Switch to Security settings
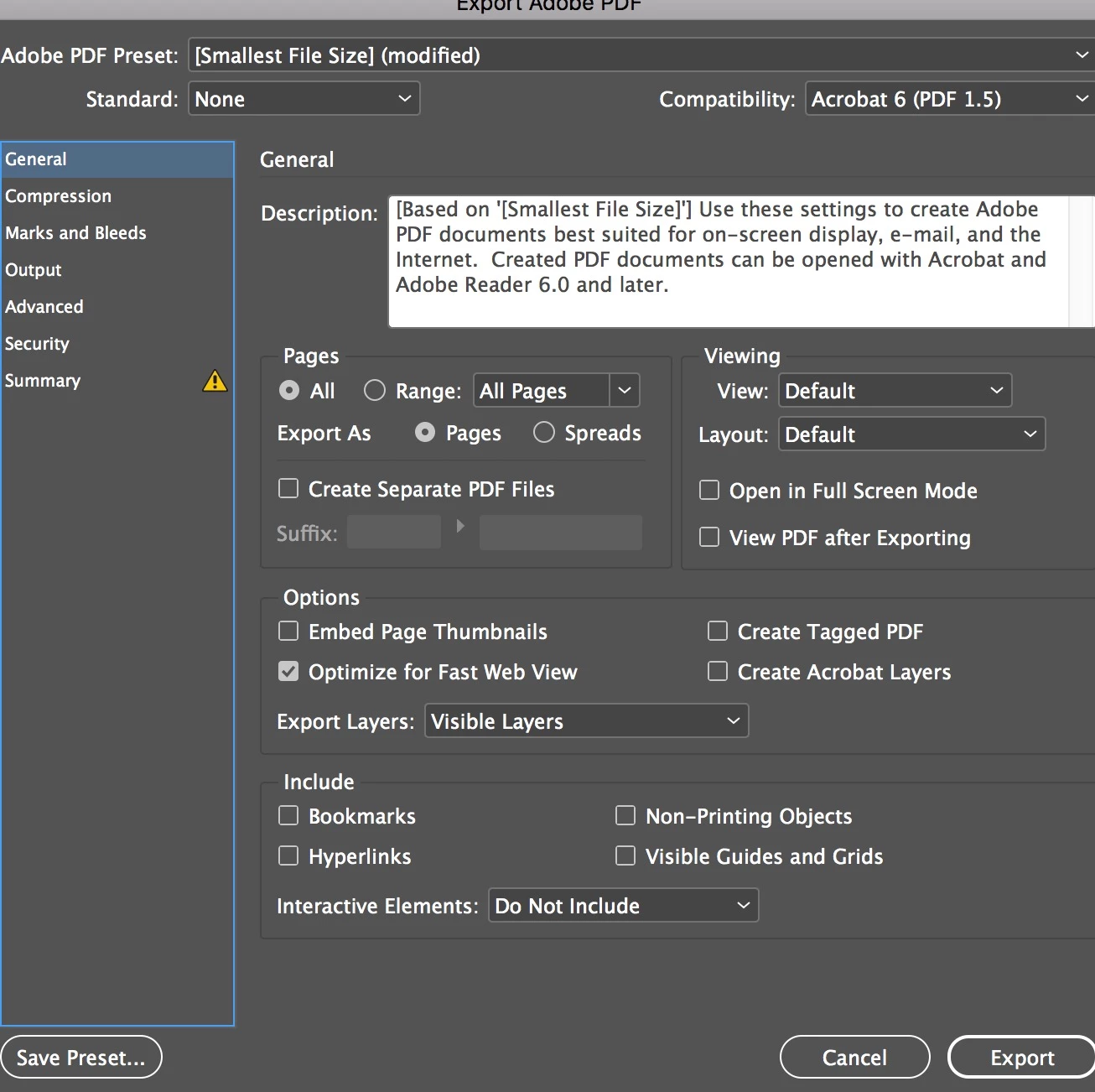 pos(117,344)
